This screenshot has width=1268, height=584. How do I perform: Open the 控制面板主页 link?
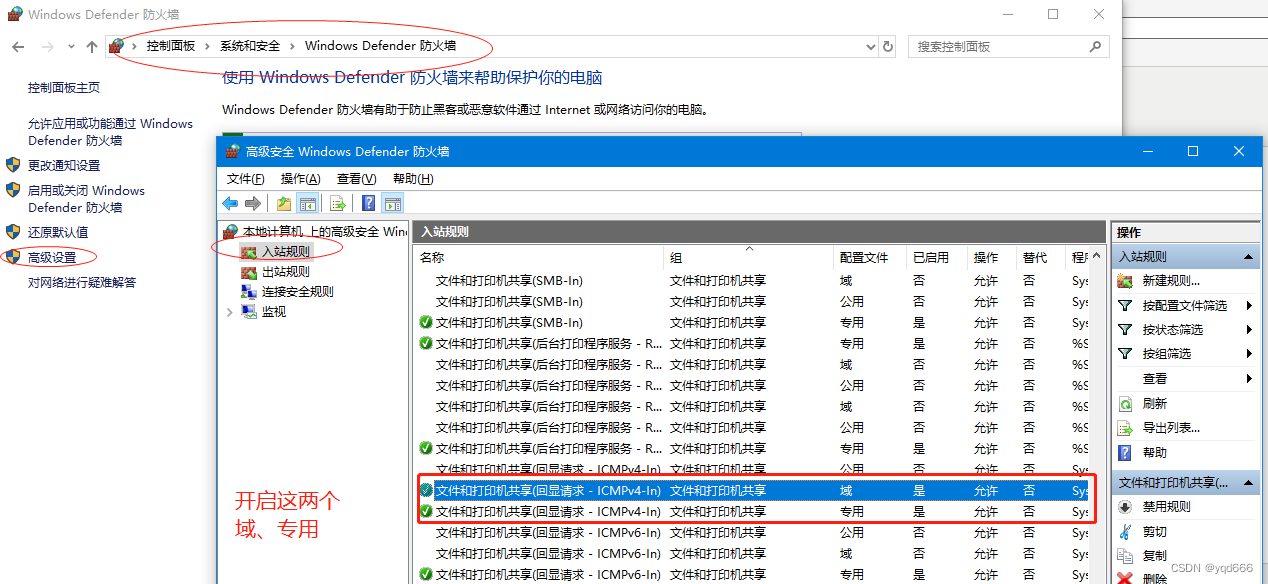tap(64, 87)
